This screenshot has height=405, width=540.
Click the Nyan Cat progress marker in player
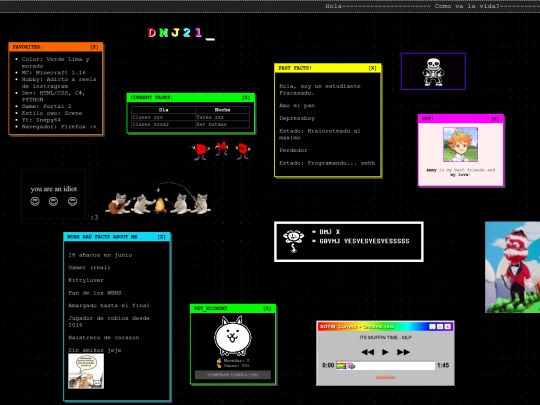coord(346,366)
